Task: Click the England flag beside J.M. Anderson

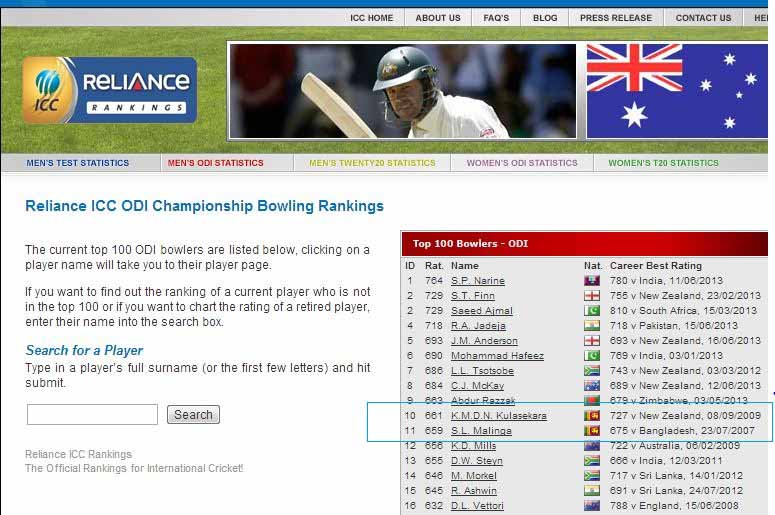Action: 592,341
